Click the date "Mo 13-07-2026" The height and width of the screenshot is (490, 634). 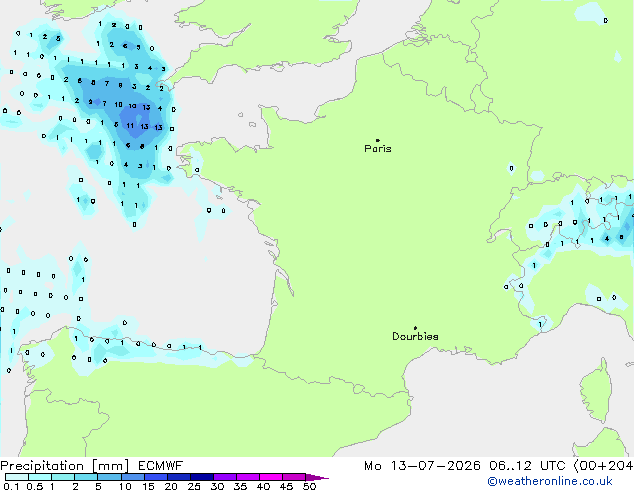click(422, 466)
